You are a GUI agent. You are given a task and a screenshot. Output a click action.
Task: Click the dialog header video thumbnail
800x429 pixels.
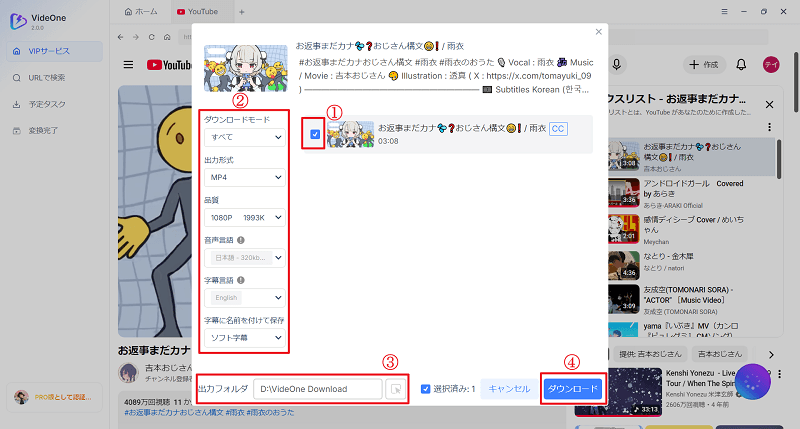[x=246, y=68]
